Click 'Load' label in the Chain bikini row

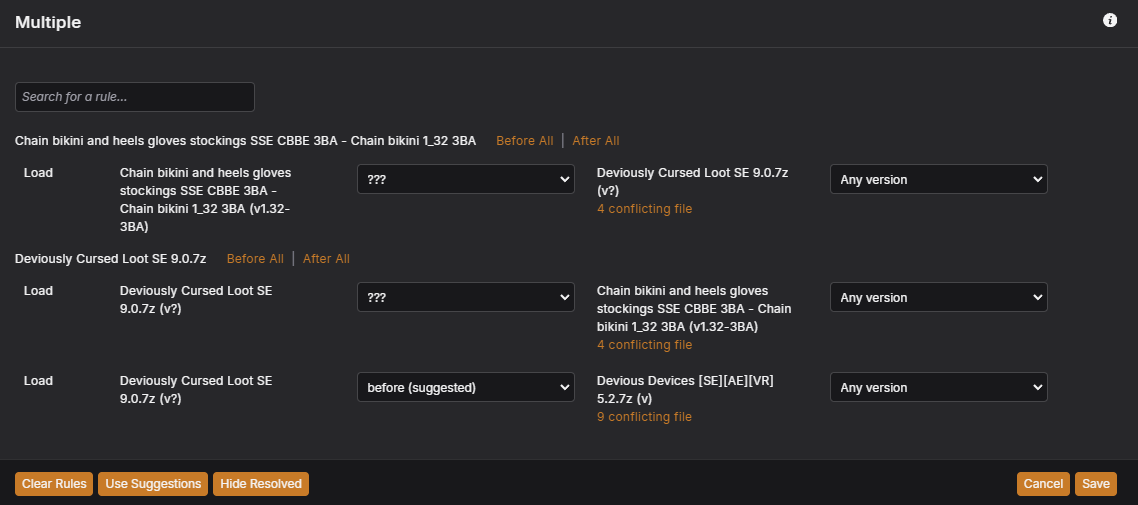click(38, 173)
